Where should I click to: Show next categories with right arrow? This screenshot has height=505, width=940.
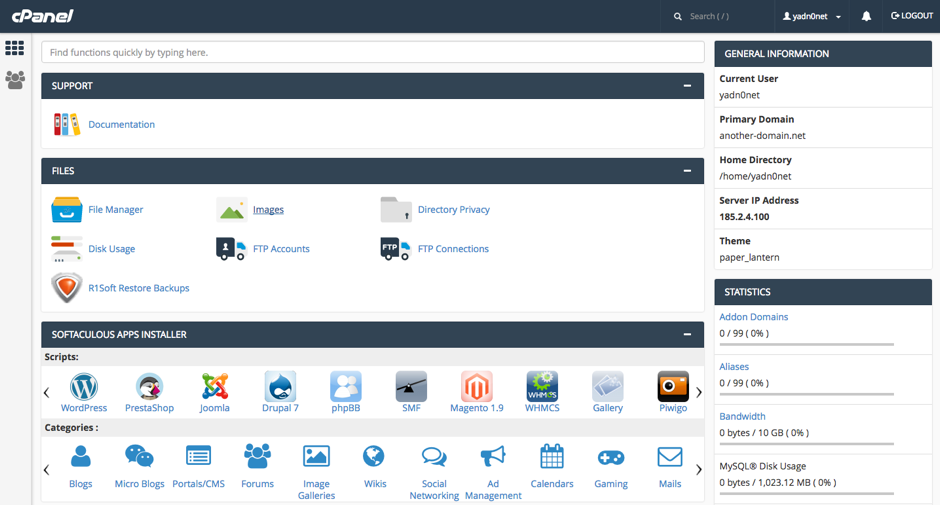coord(698,470)
